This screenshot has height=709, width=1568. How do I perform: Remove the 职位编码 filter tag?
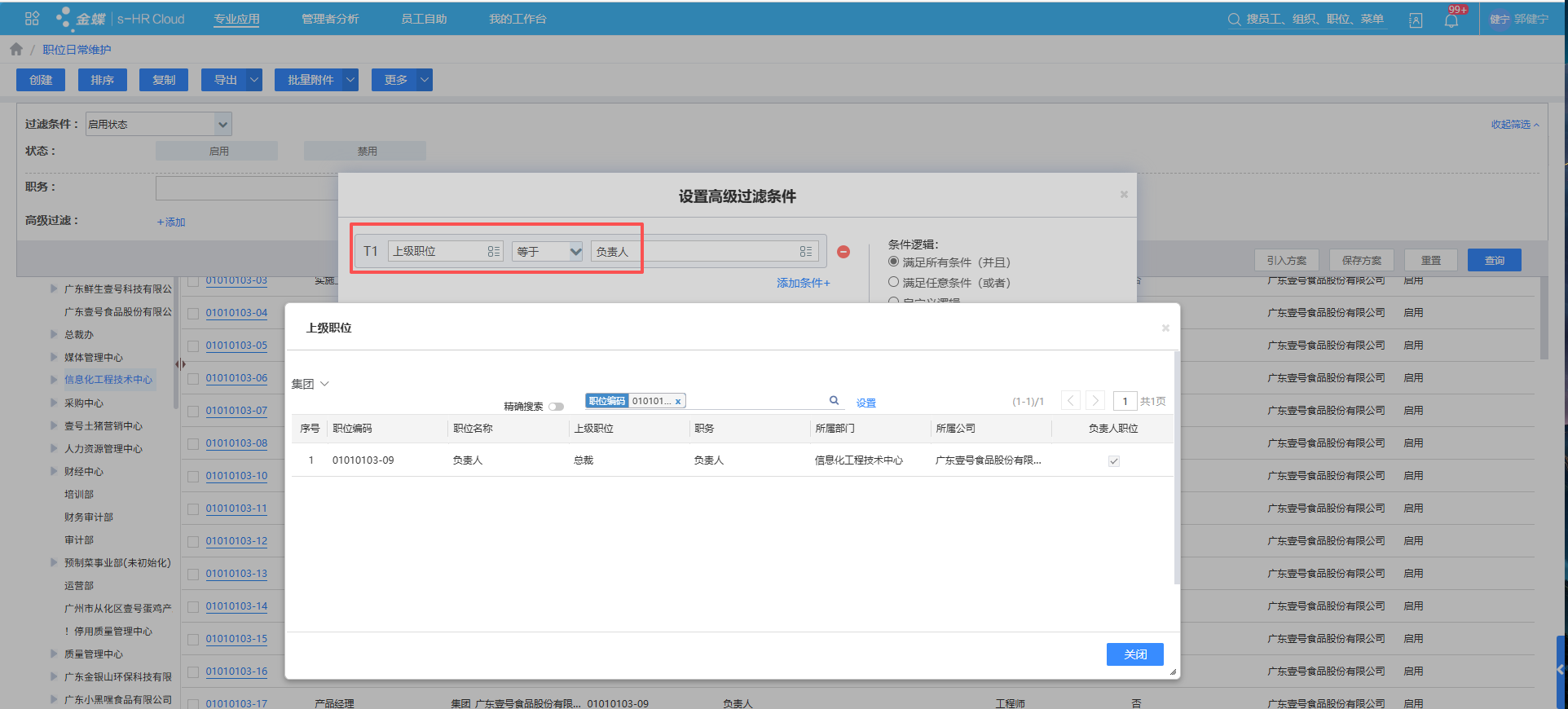pos(677,402)
